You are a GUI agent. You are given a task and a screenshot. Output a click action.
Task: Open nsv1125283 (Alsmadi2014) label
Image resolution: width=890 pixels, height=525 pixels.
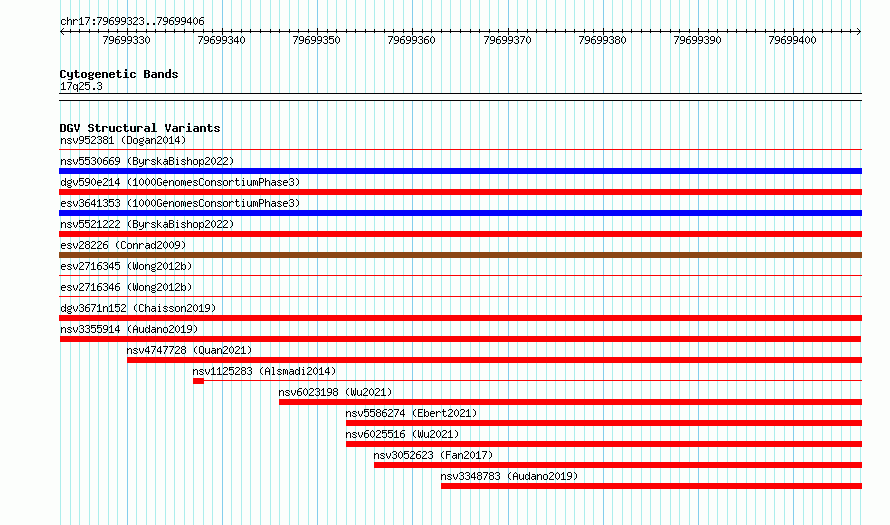pos(264,371)
